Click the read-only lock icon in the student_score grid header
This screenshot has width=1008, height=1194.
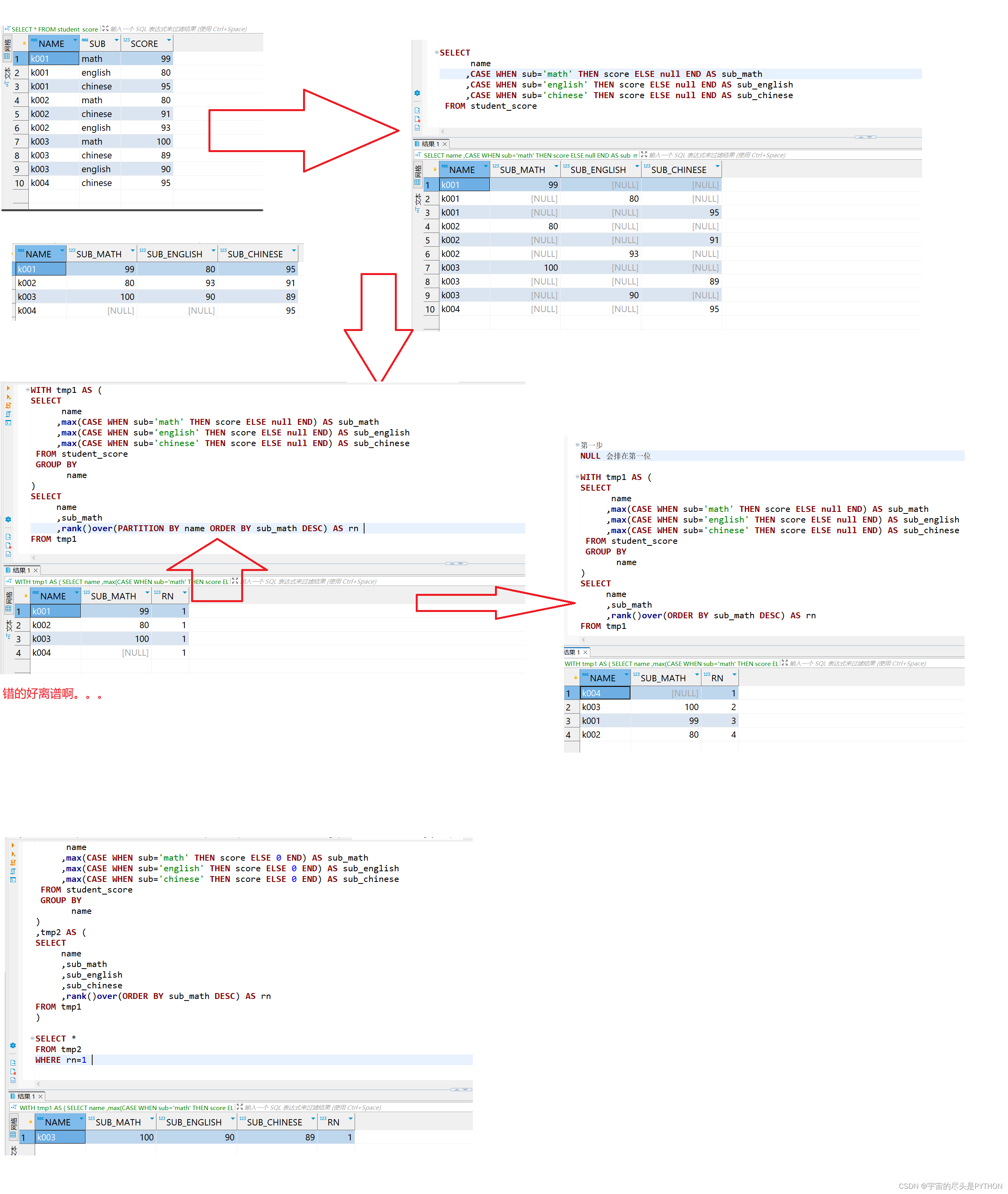click(24, 43)
